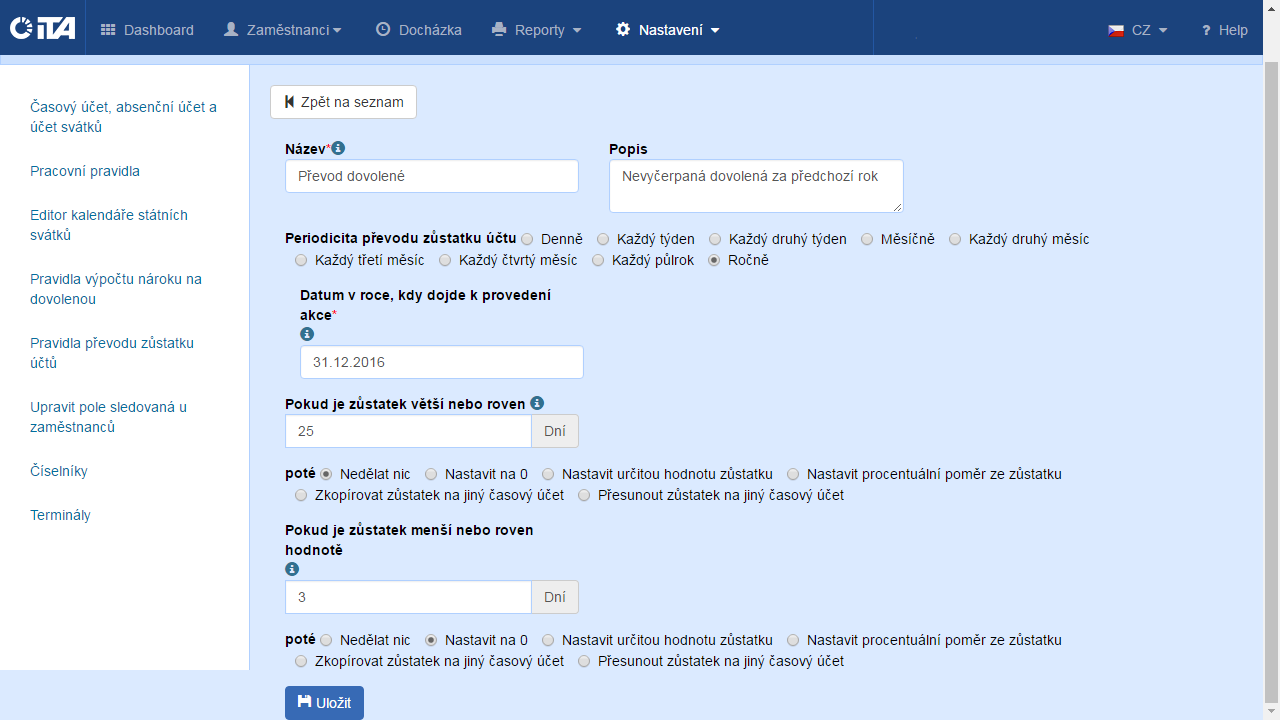Viewport: 1280px width, 720px height.
Task: Click the Czech flag language icon
Action: 1116,30
